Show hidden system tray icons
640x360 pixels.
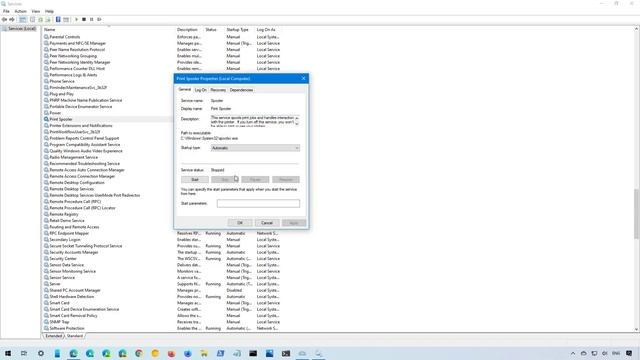573,353
